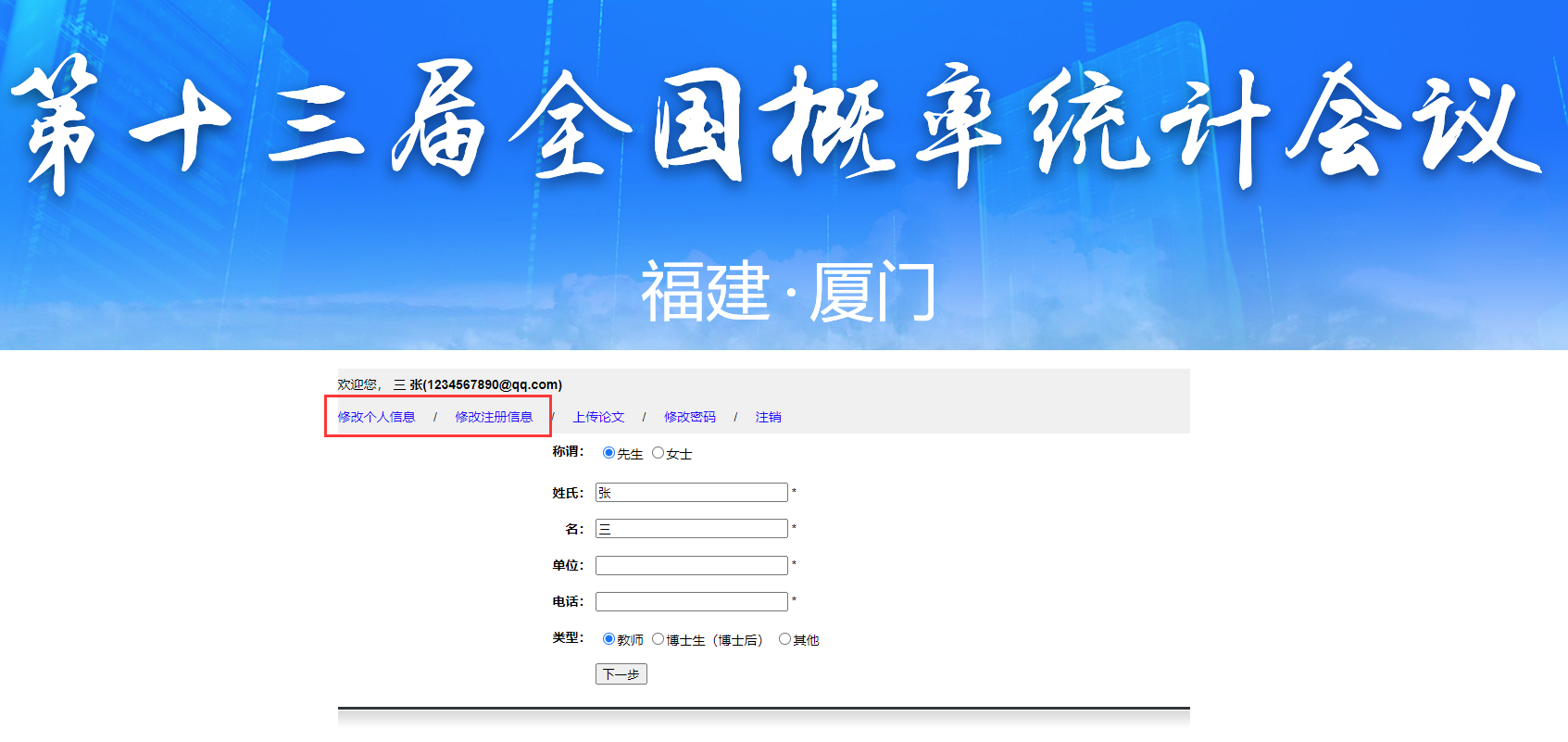
Task: Choose the 女士 radio option
Action: (659, 453)
